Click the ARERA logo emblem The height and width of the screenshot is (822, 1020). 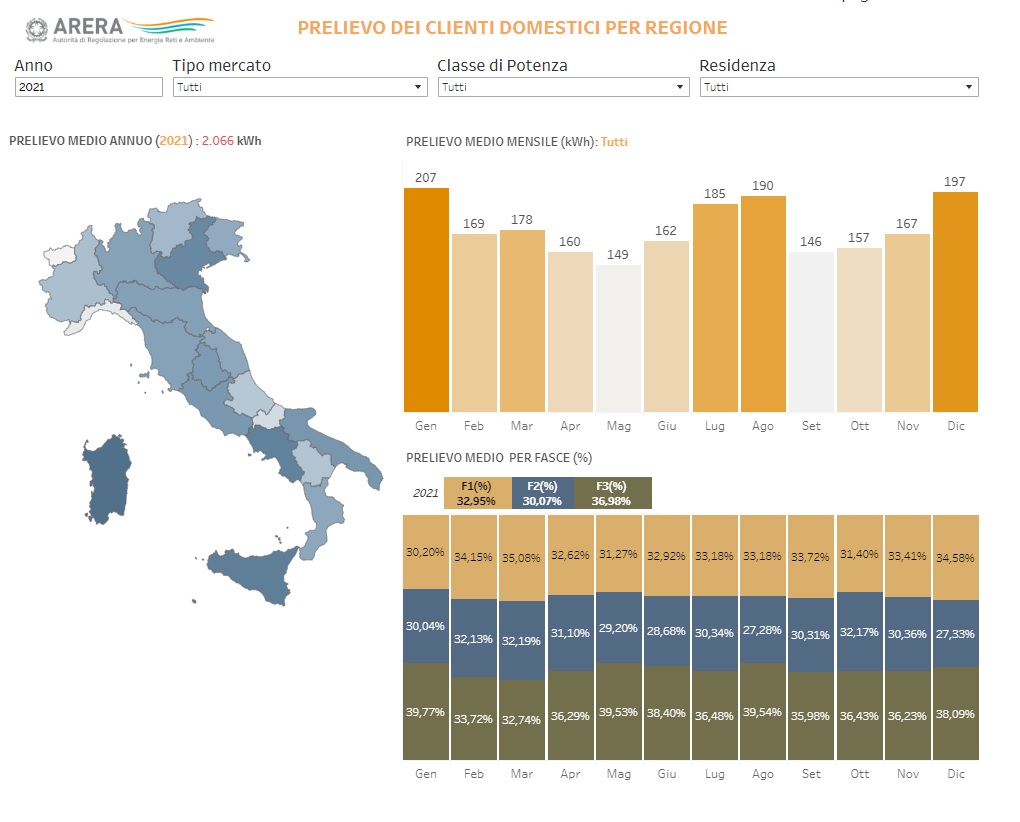tap(35, 30)
